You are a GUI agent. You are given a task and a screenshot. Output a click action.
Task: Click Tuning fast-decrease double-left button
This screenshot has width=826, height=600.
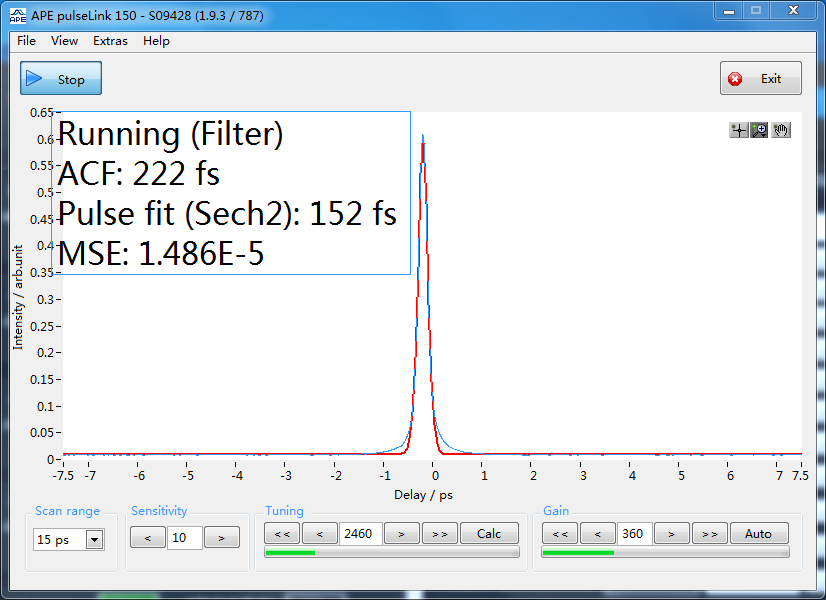(282, 534)
